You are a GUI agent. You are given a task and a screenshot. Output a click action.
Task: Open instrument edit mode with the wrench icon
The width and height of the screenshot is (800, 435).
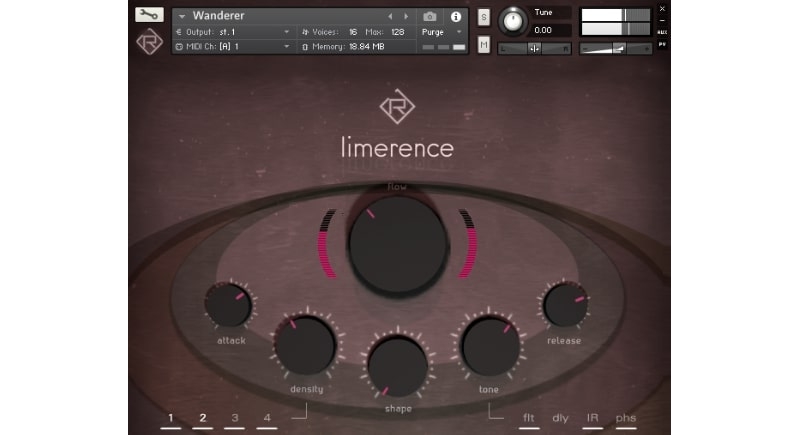(x=149, y=14)
